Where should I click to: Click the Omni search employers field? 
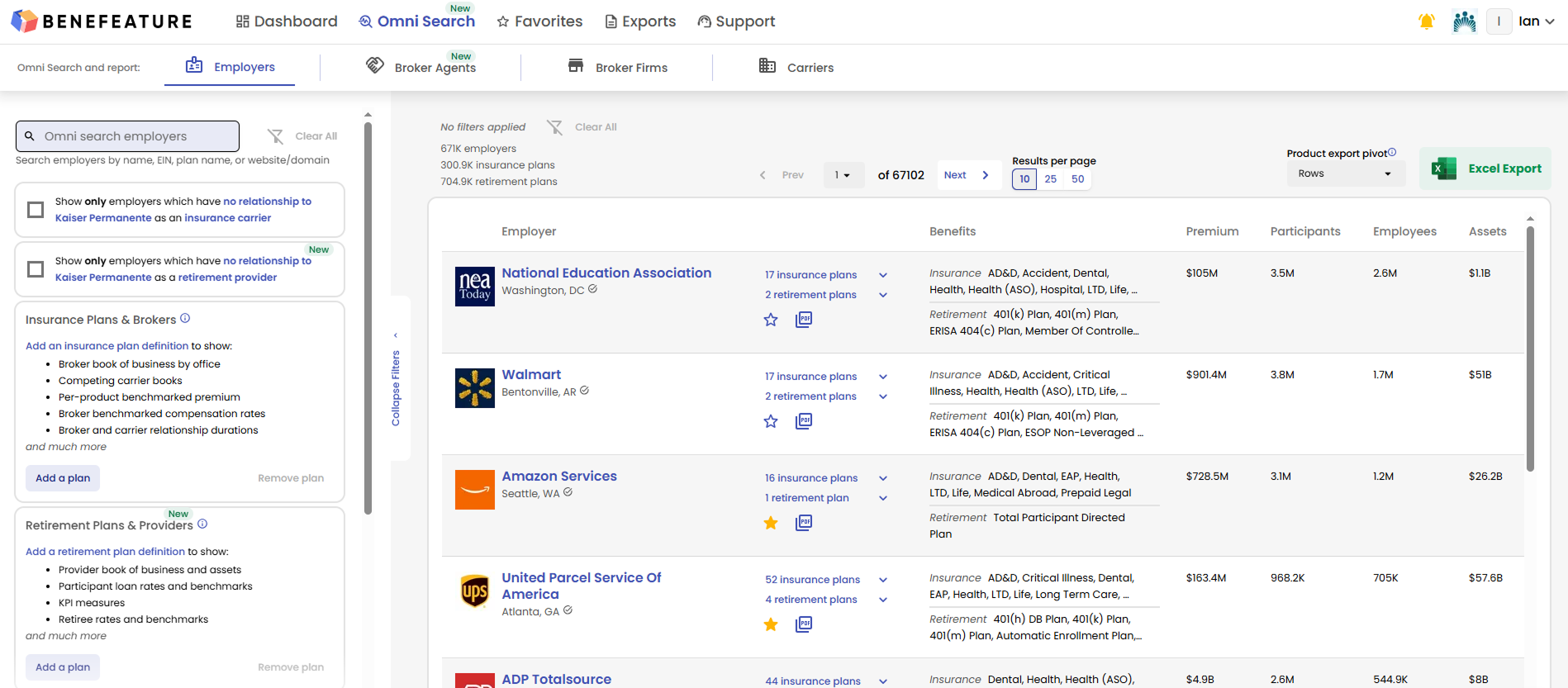coord(128,136)
